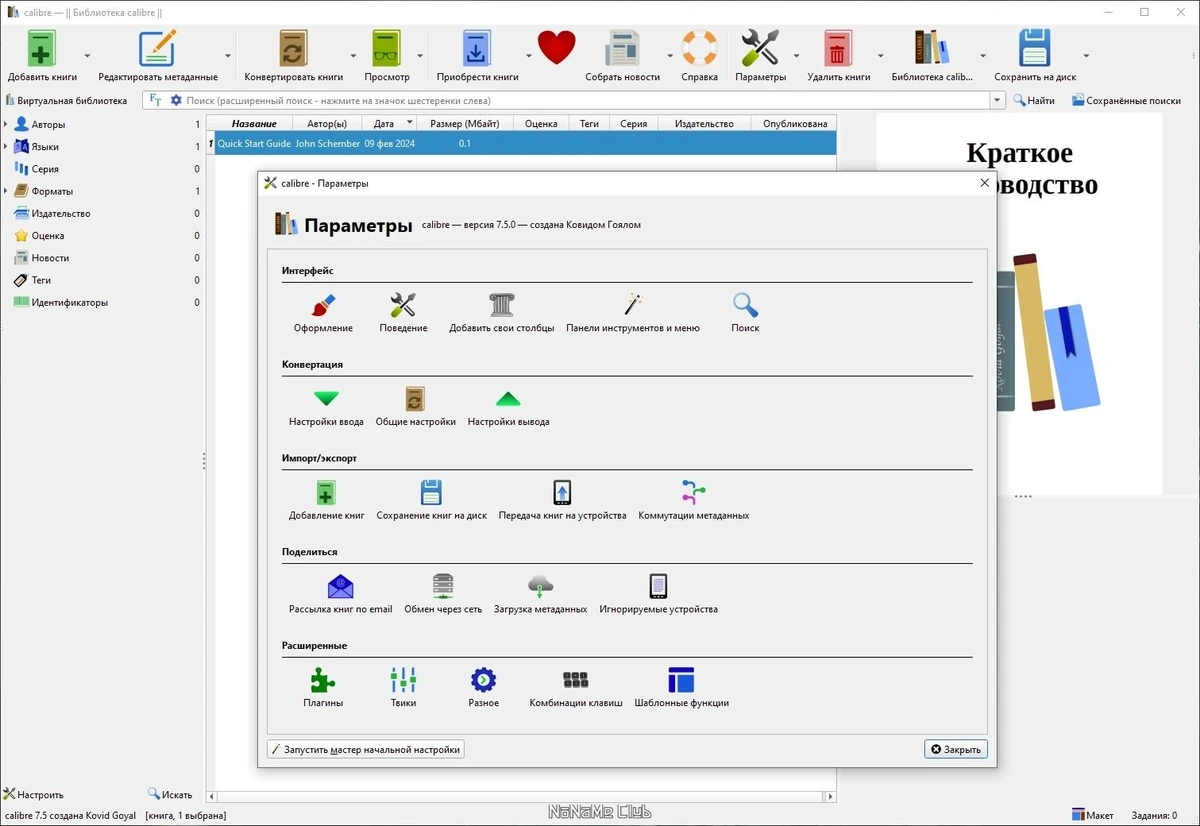The width and height of the screenshot is (1200, 826).
Task: Toggle the Макет layout button
Action: pos(1093,815)
